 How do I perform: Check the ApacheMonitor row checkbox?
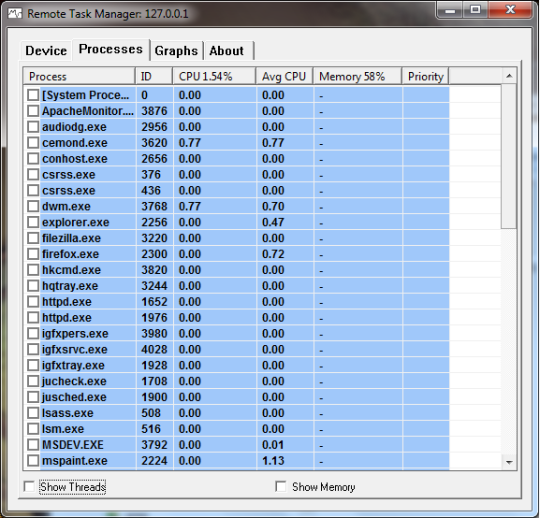pos(33,111)
